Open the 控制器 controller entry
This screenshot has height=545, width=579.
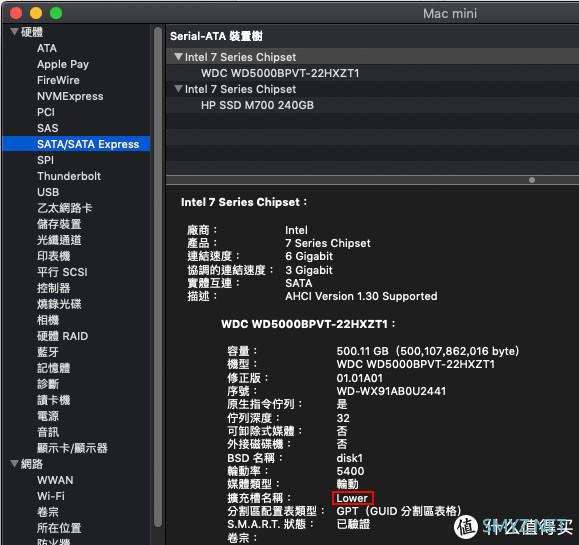(x=54, y=288)
